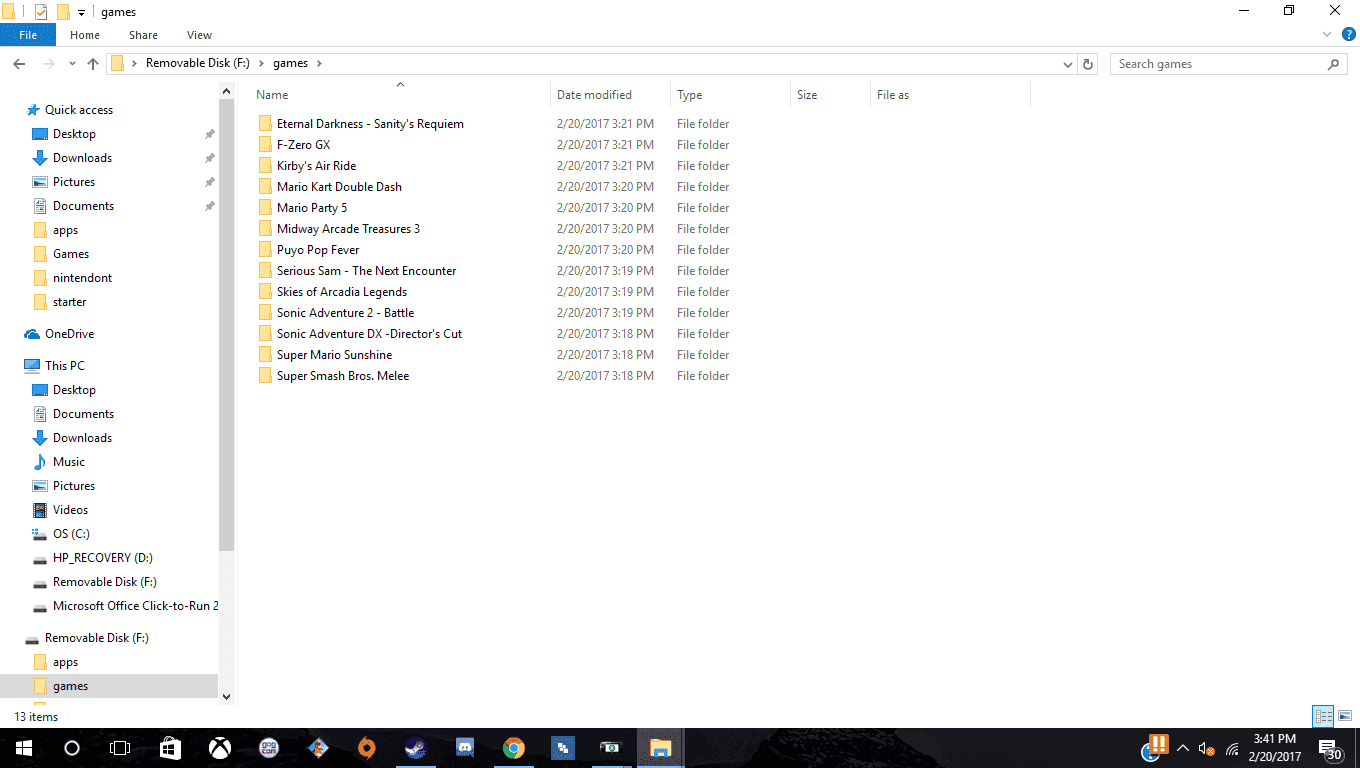Click the HP_RECOVERY (D:) drive icon
The image size is (1360, 768).
(40, 558)
